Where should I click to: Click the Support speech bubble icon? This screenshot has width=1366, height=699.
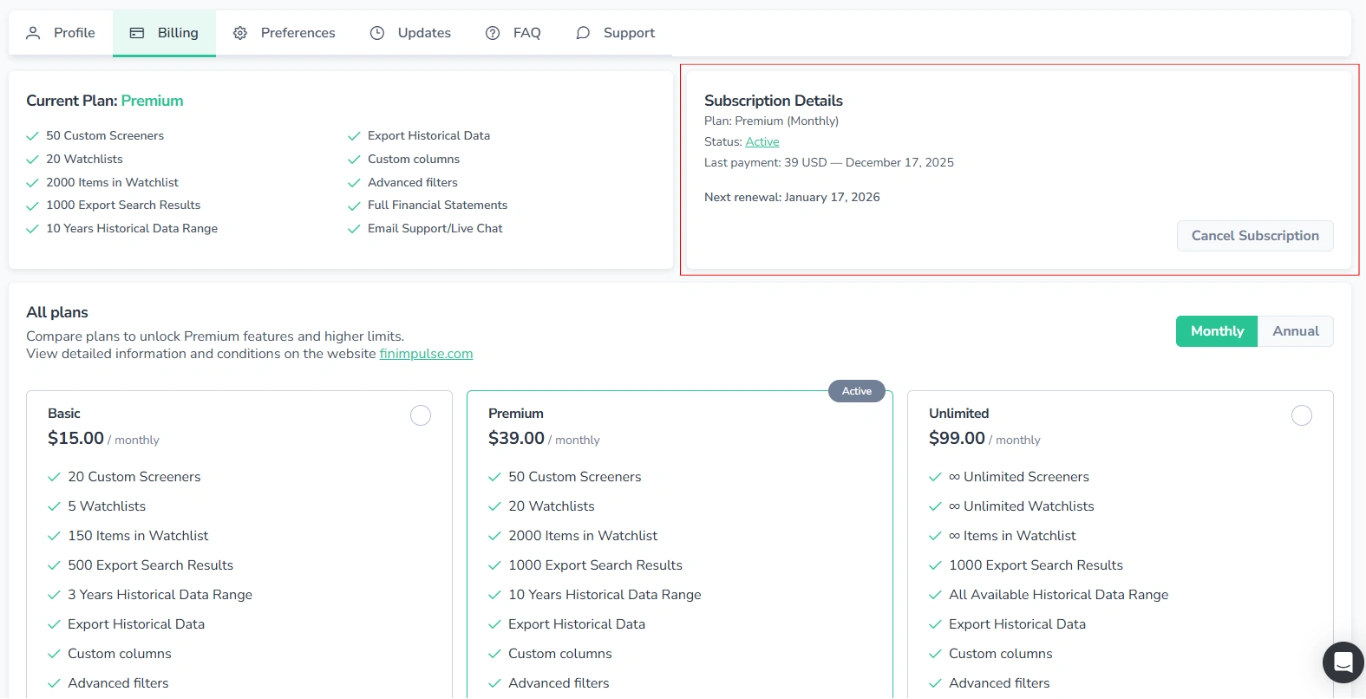pos(582,32)
